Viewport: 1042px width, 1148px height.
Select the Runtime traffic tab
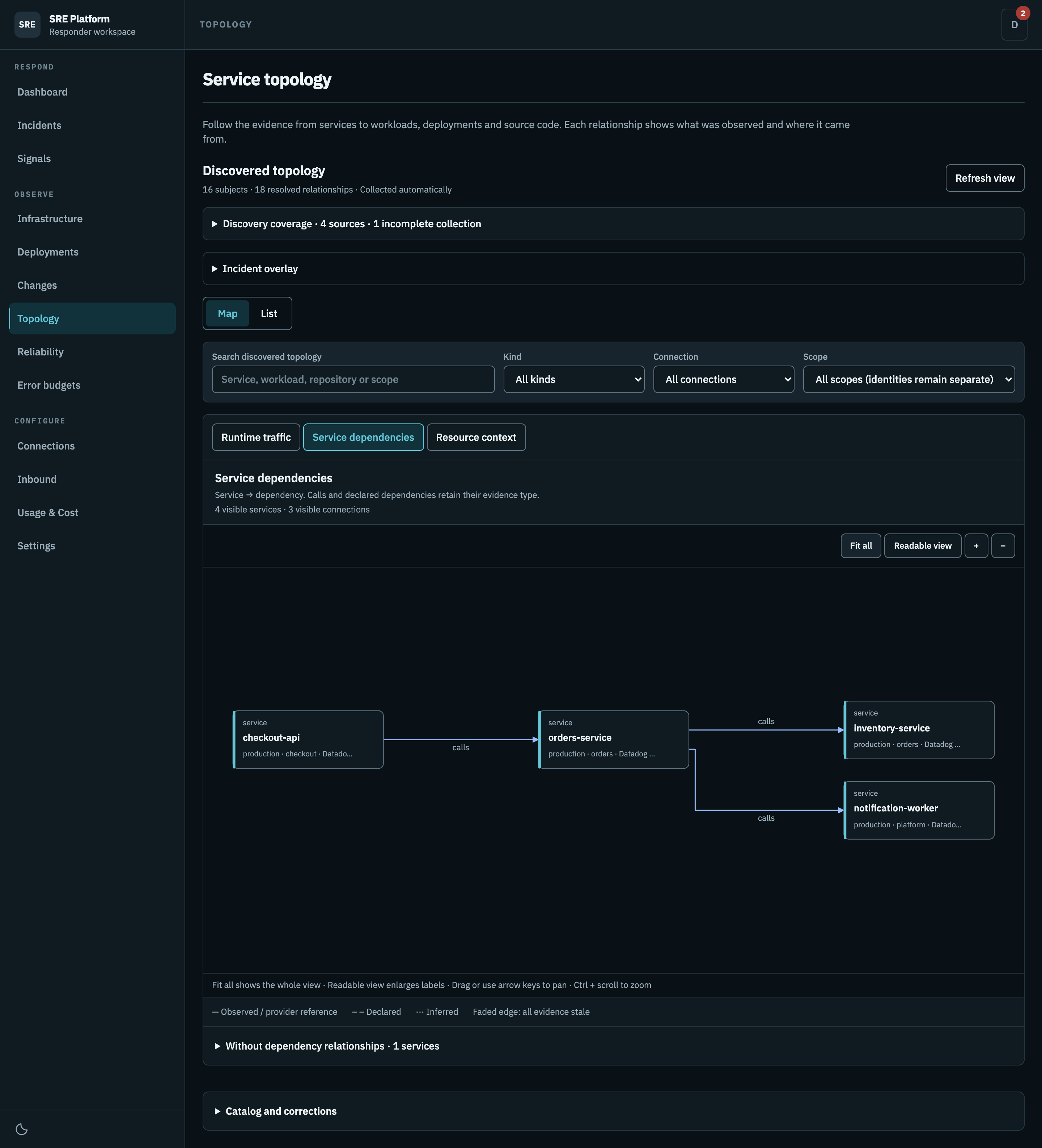coord(256,437)
